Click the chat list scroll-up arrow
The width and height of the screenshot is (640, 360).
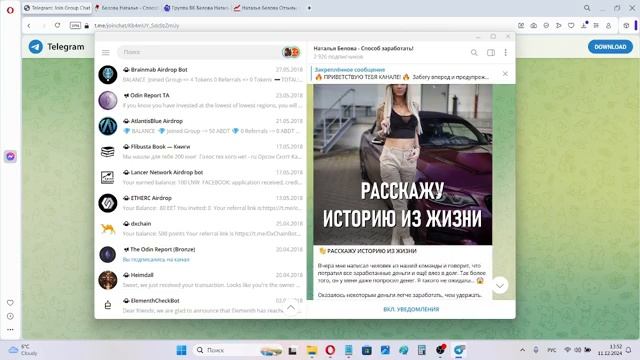click(x=291, y=307)
